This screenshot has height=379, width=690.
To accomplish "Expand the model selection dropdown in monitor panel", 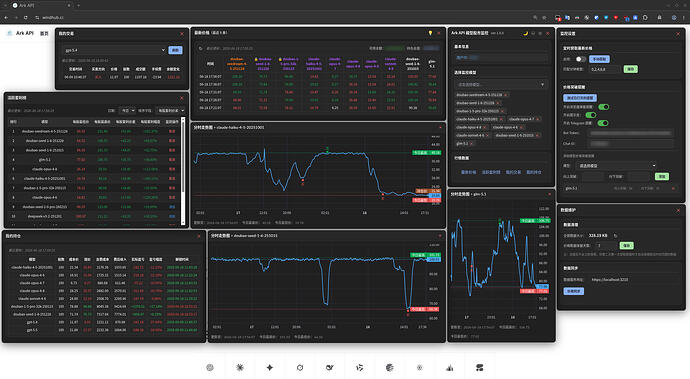I will pyautogui.click(x=501, y=84).
